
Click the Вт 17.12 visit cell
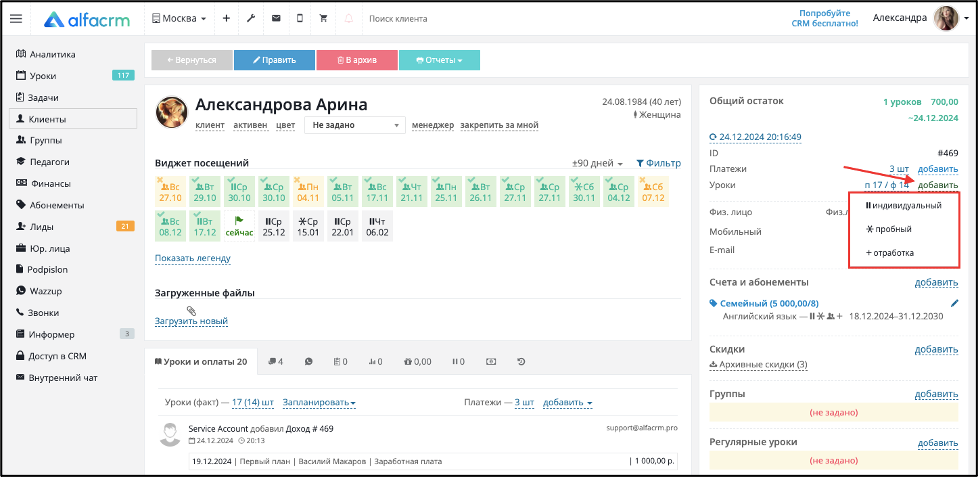click(x=204, y=226)
